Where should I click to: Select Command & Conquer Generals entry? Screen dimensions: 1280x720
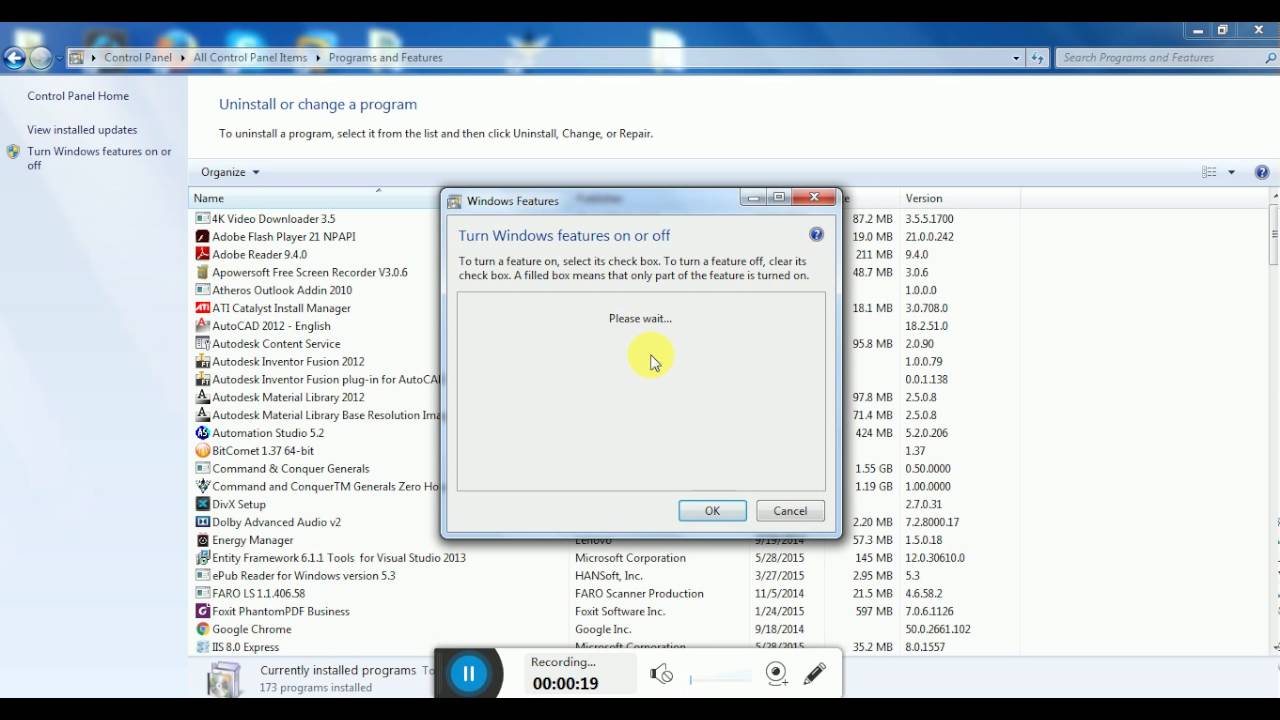290,469
